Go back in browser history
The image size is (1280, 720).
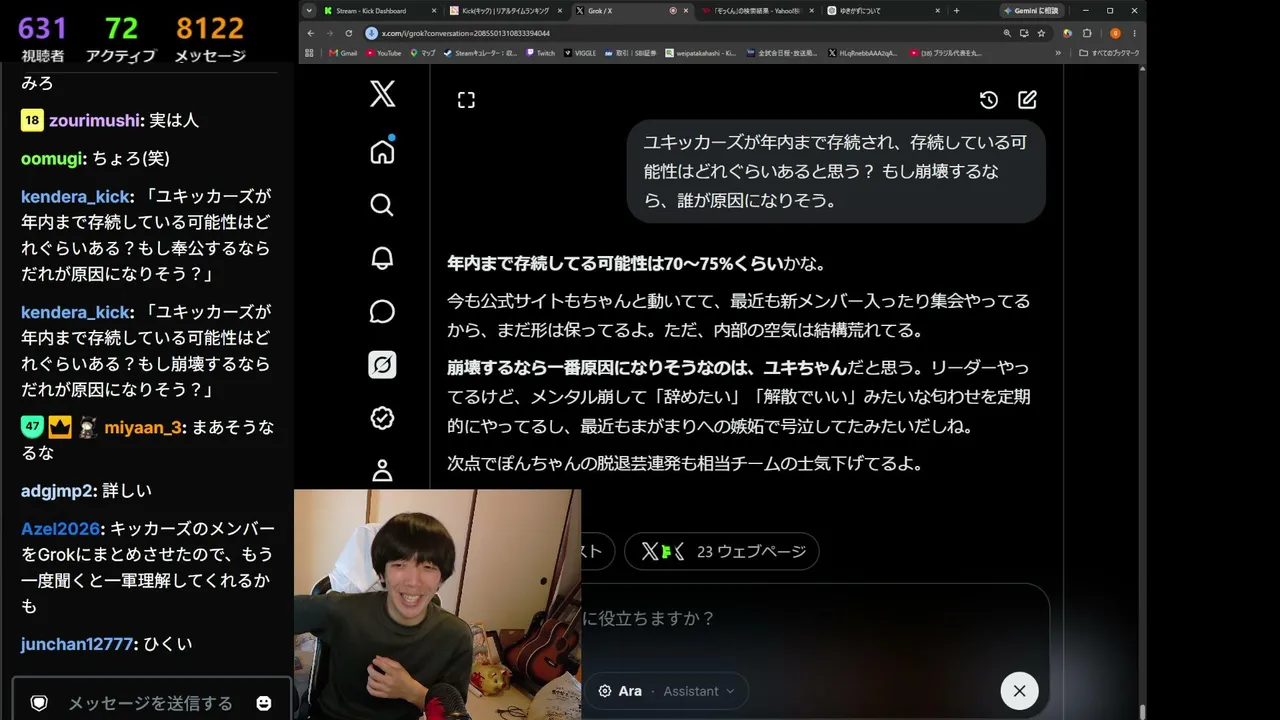310,33
